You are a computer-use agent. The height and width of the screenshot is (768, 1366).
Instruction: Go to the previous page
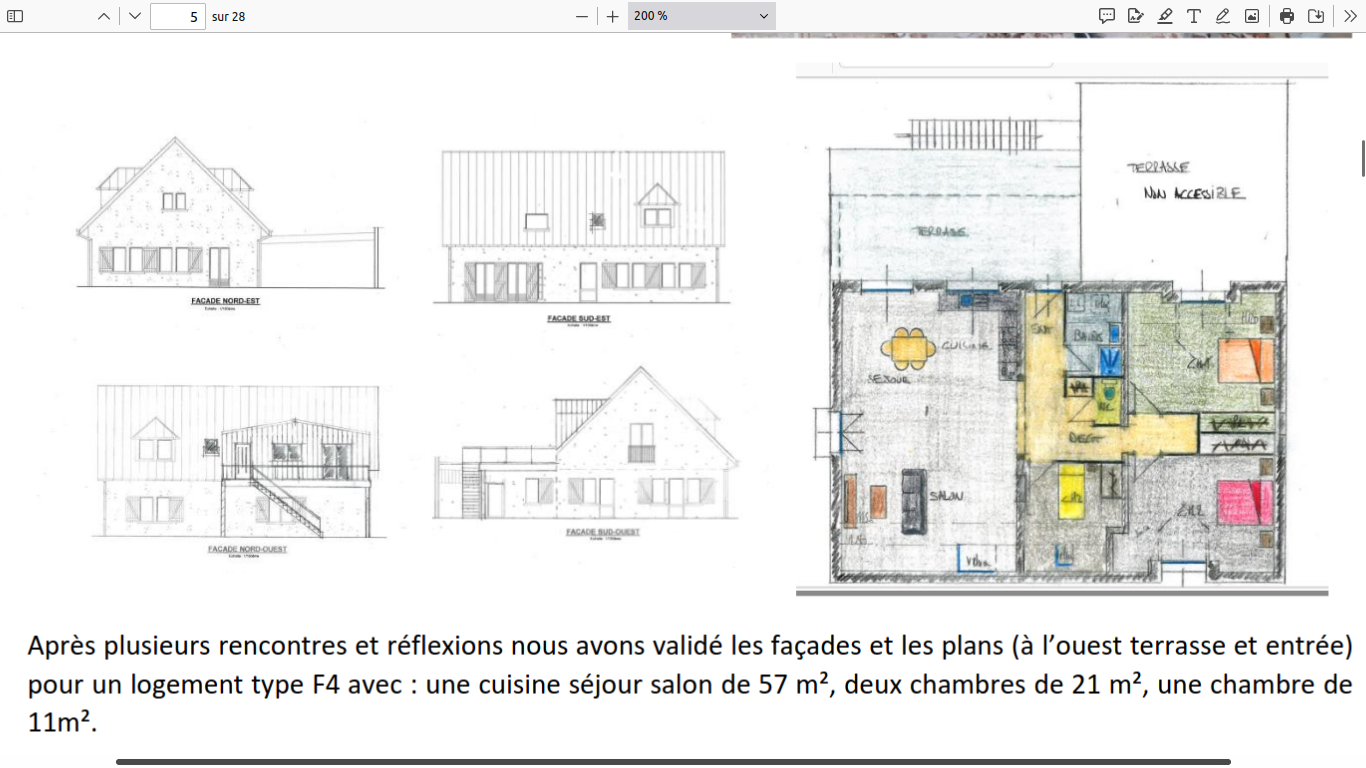(104, 16)
